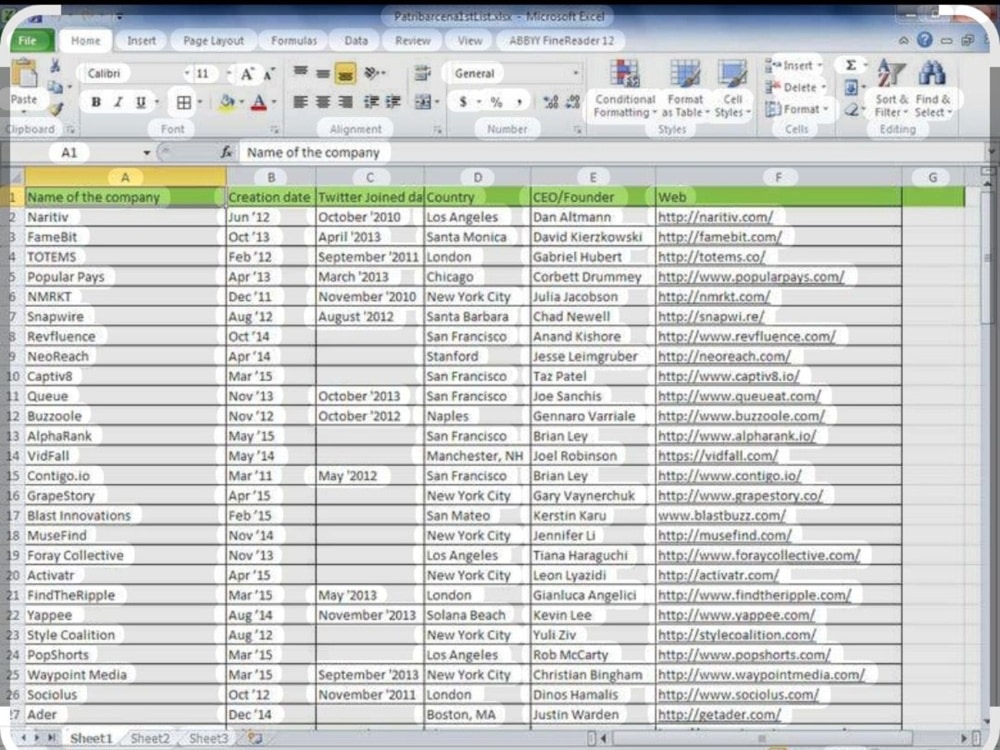Click Align Text Left icon
The image size is (1000, 750).
[300, 101]
